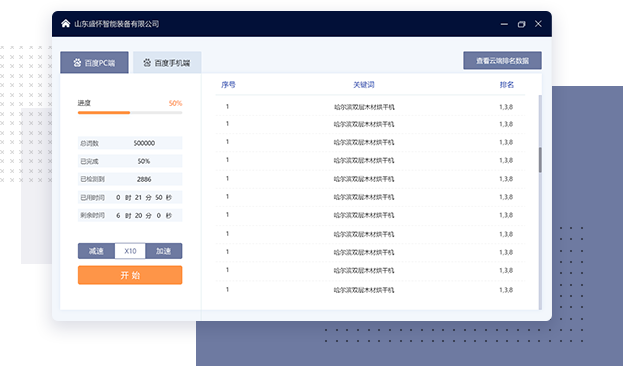This screenshot has width=623, height=366.
Task: Click the 剩余时间 remaining time row
Action: pyautogui.click(x=130, y=215)
